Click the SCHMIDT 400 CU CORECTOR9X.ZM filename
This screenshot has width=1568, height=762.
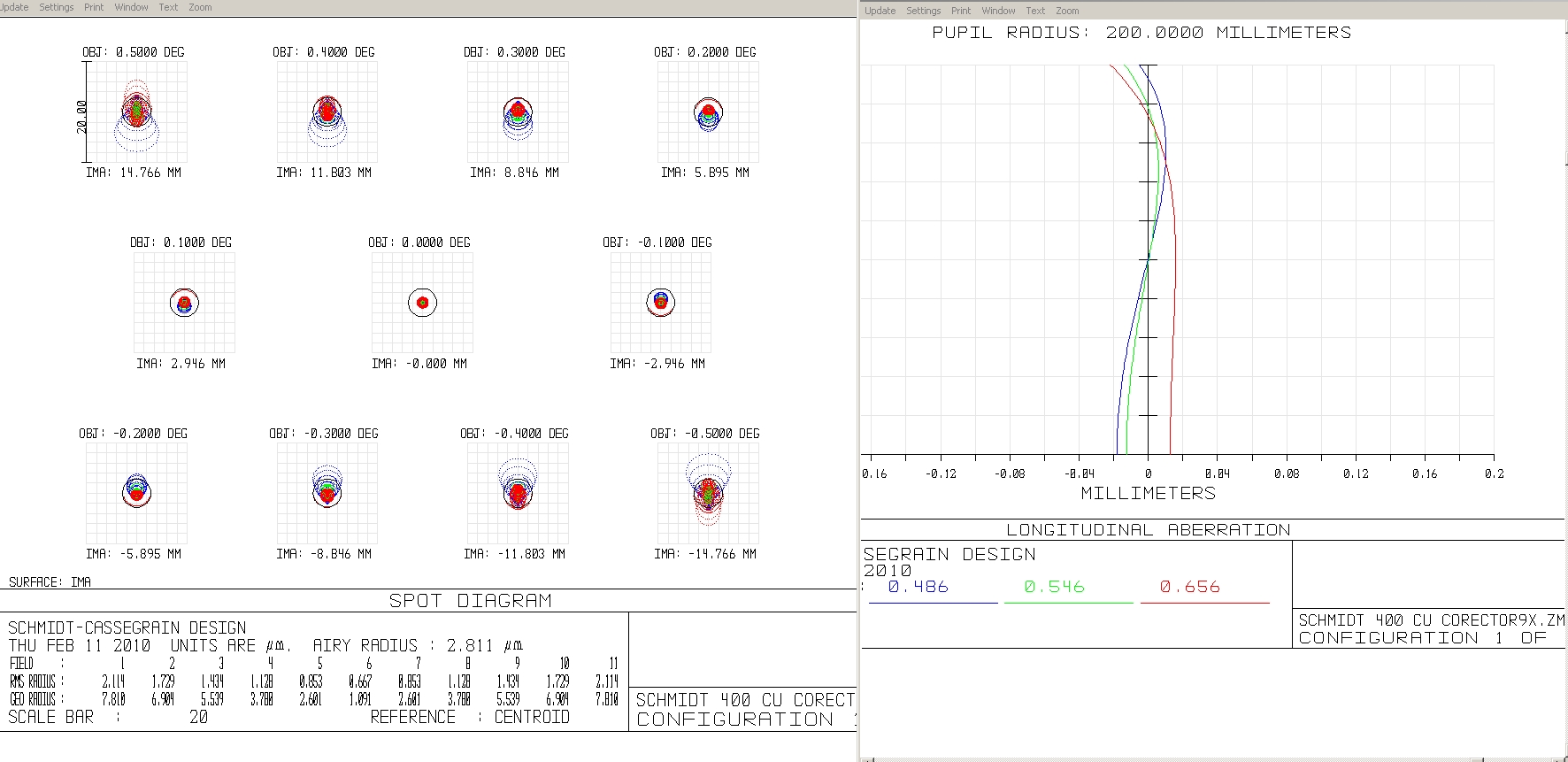[1432, 620]
